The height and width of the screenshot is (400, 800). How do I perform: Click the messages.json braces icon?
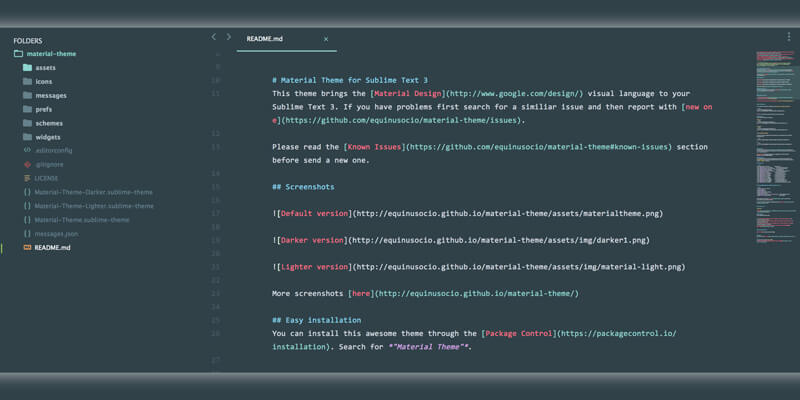click(26, 233)
